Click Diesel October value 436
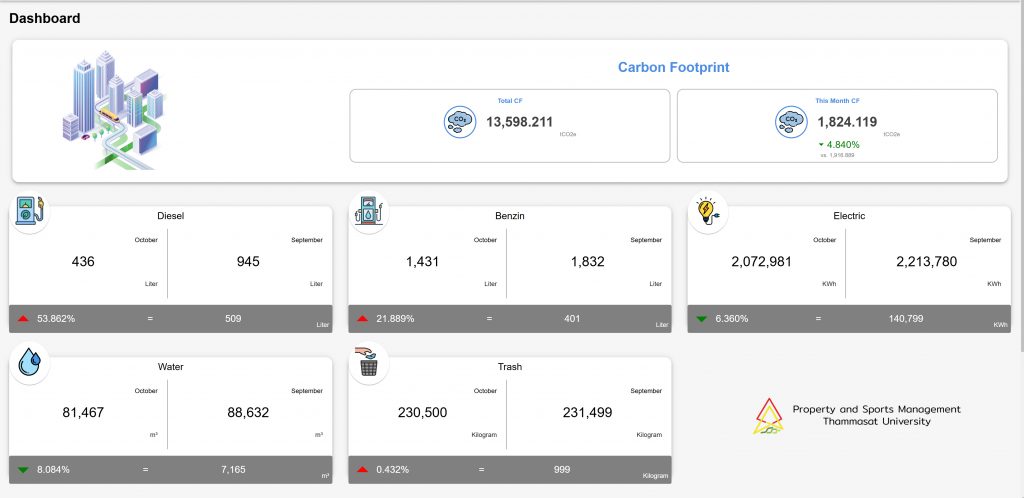 (x=83, y=262)
